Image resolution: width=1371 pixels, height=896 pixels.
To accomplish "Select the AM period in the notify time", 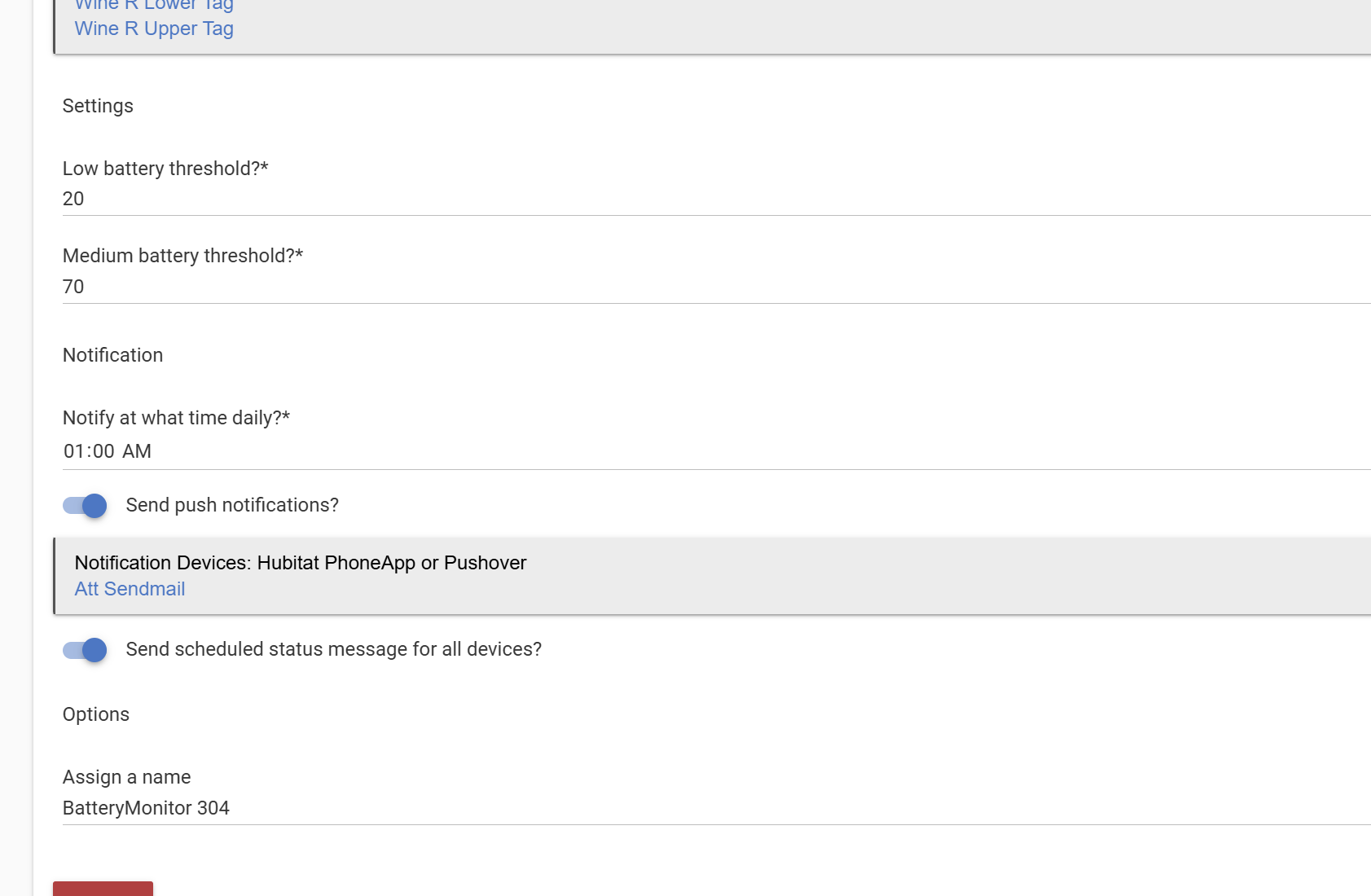I will tap(137, 451).
